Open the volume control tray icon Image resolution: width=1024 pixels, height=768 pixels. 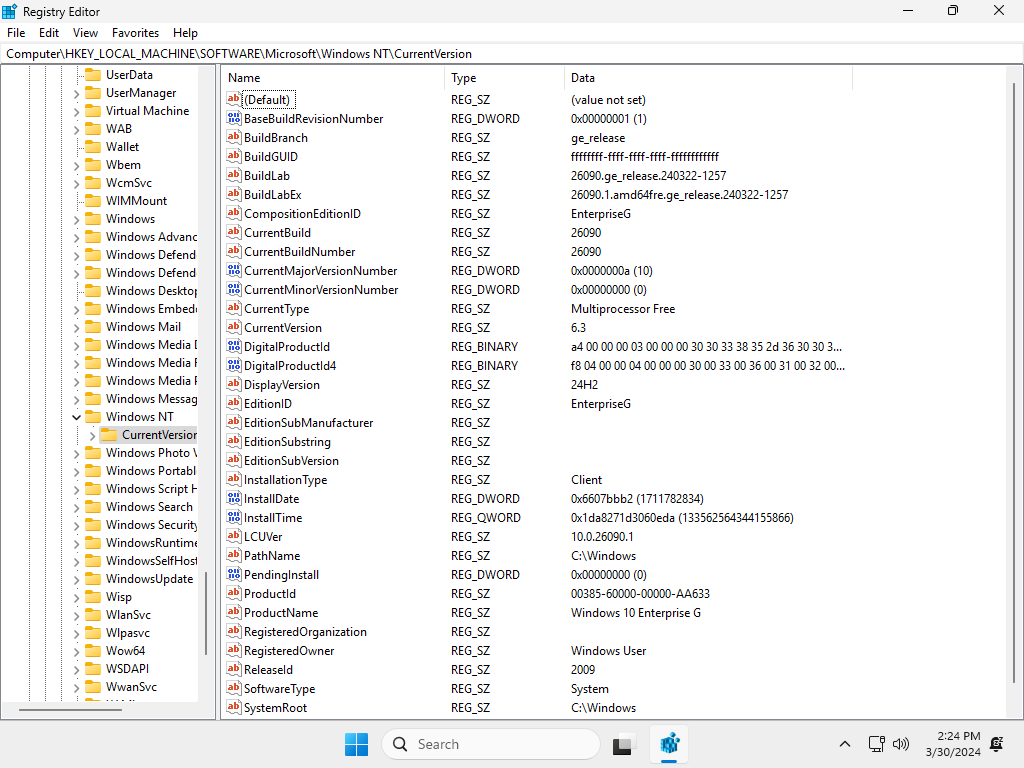901,744
